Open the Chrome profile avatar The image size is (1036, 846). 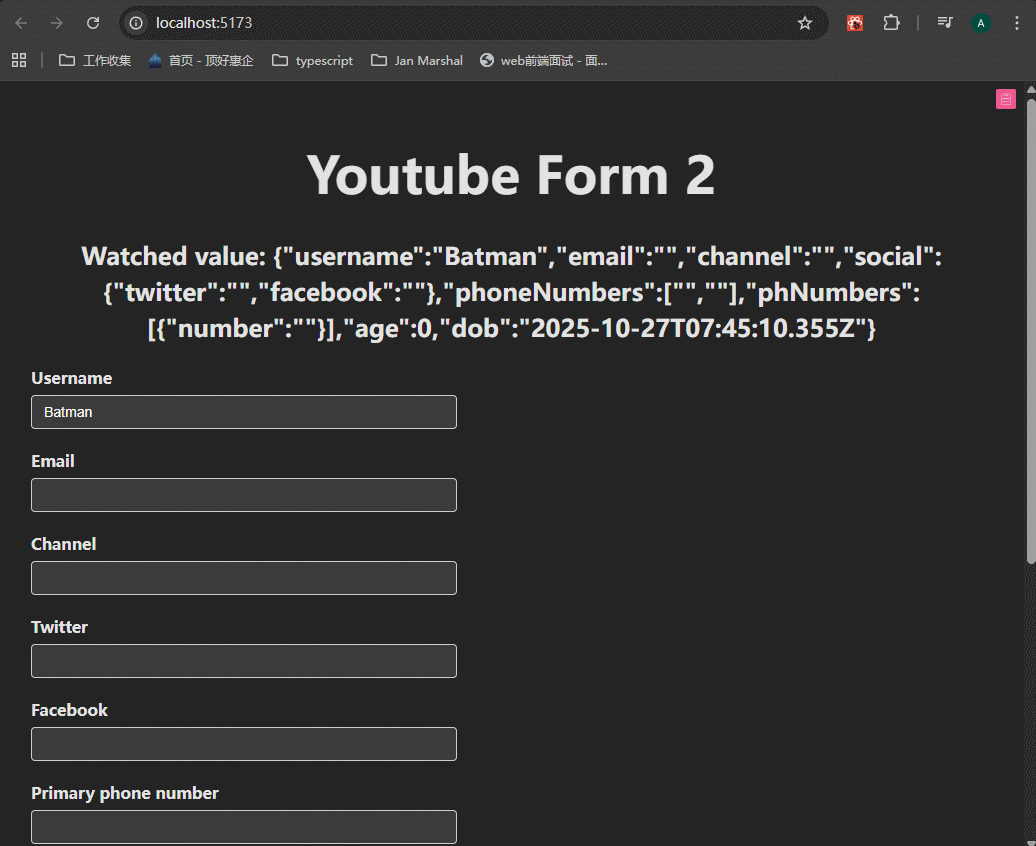click(980, 23)
